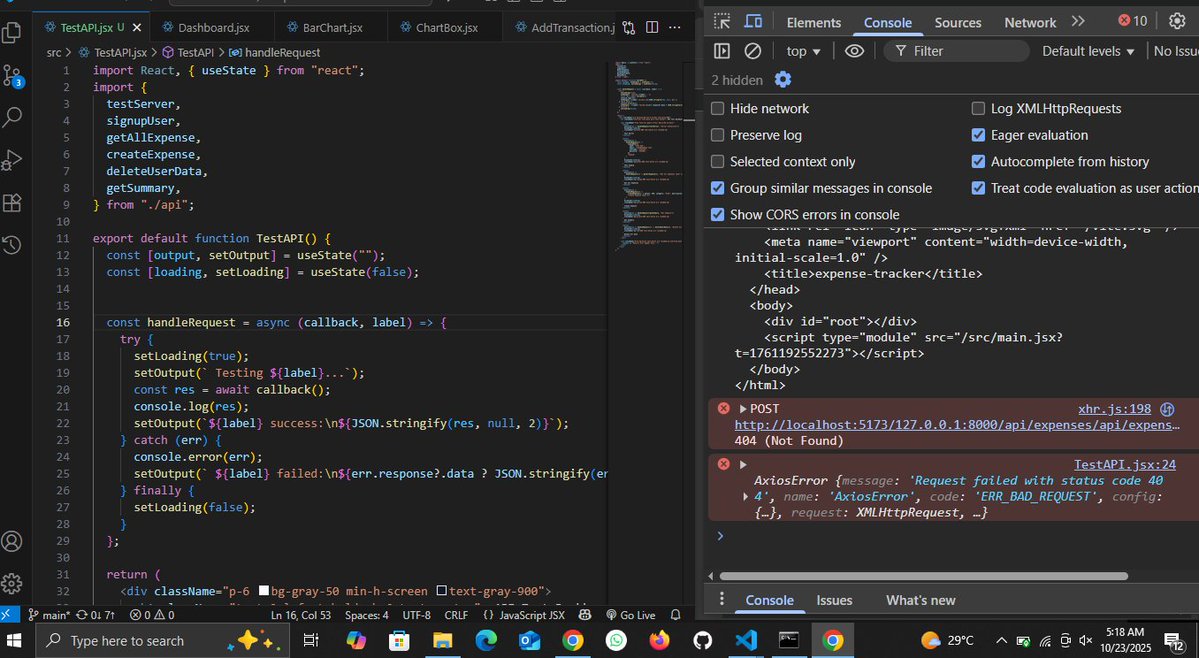Click the open changes compare icon in editor toolbar
1199x658 pixels.
coord(629,28)
